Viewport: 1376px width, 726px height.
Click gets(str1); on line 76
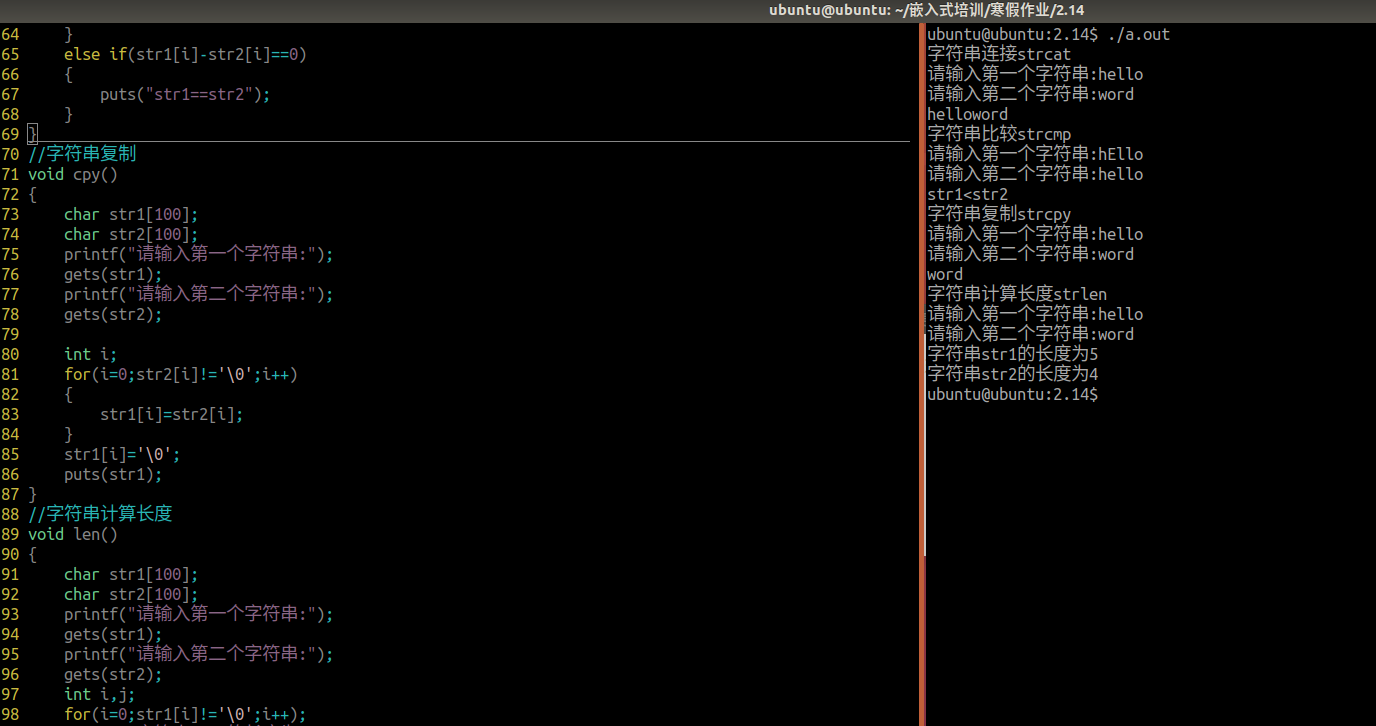[113, 274]
